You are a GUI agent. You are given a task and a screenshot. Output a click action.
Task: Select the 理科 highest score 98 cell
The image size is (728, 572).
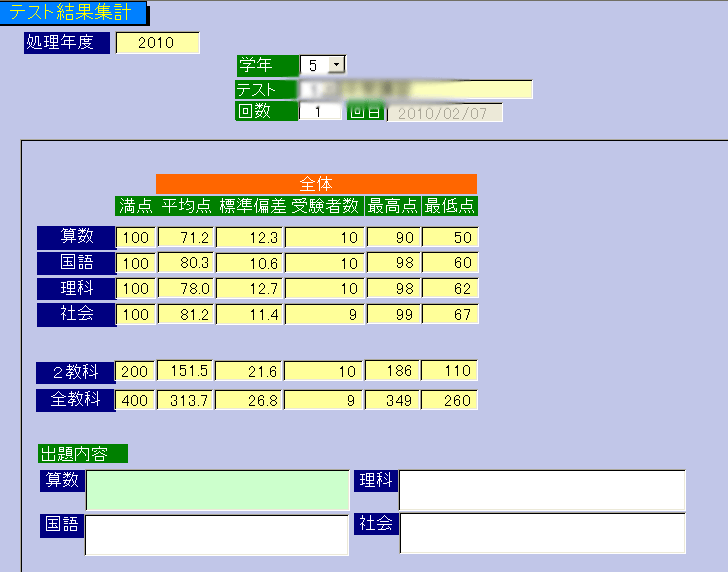tap(393, 290)
